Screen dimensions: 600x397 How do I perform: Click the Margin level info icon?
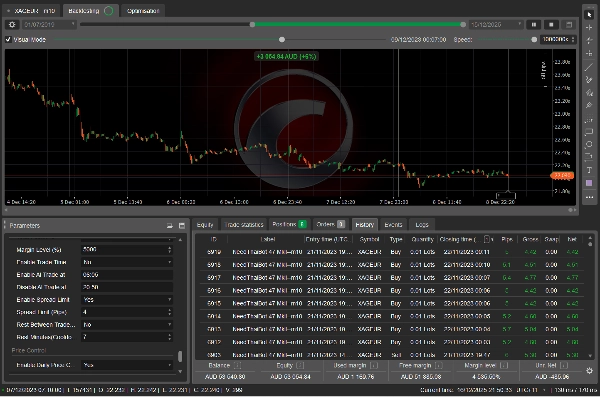504,366
